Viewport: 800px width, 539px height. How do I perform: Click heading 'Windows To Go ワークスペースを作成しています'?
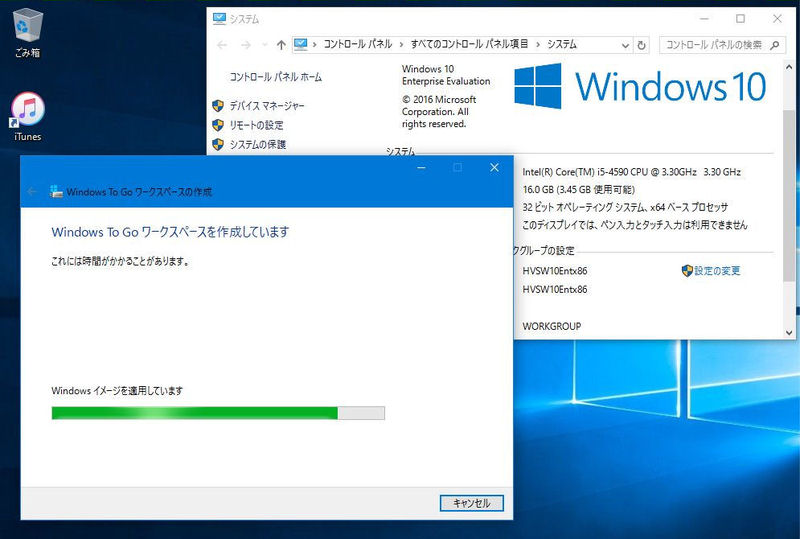(x=170, y=232)
